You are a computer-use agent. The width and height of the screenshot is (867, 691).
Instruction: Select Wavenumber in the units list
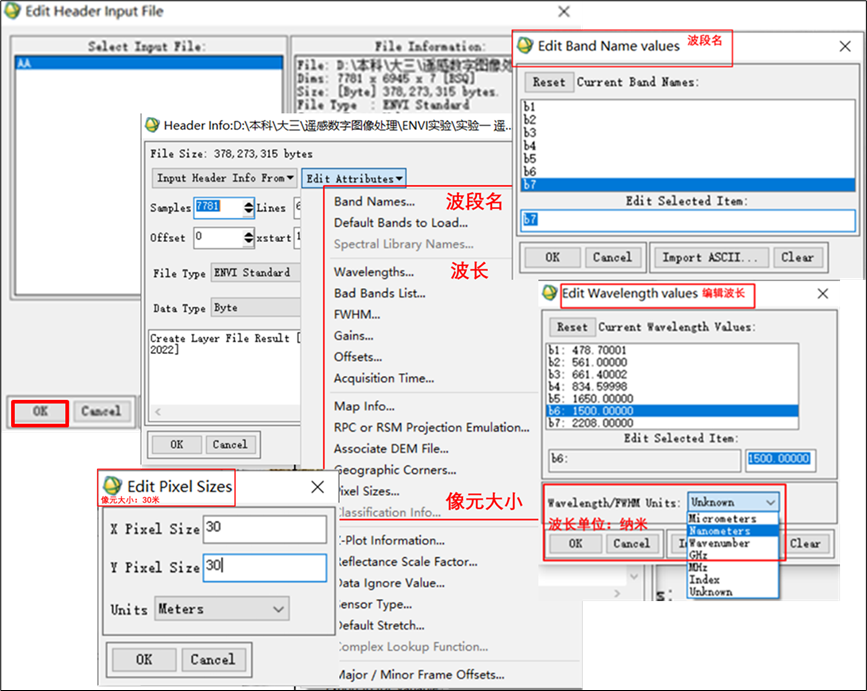point(732,543)
